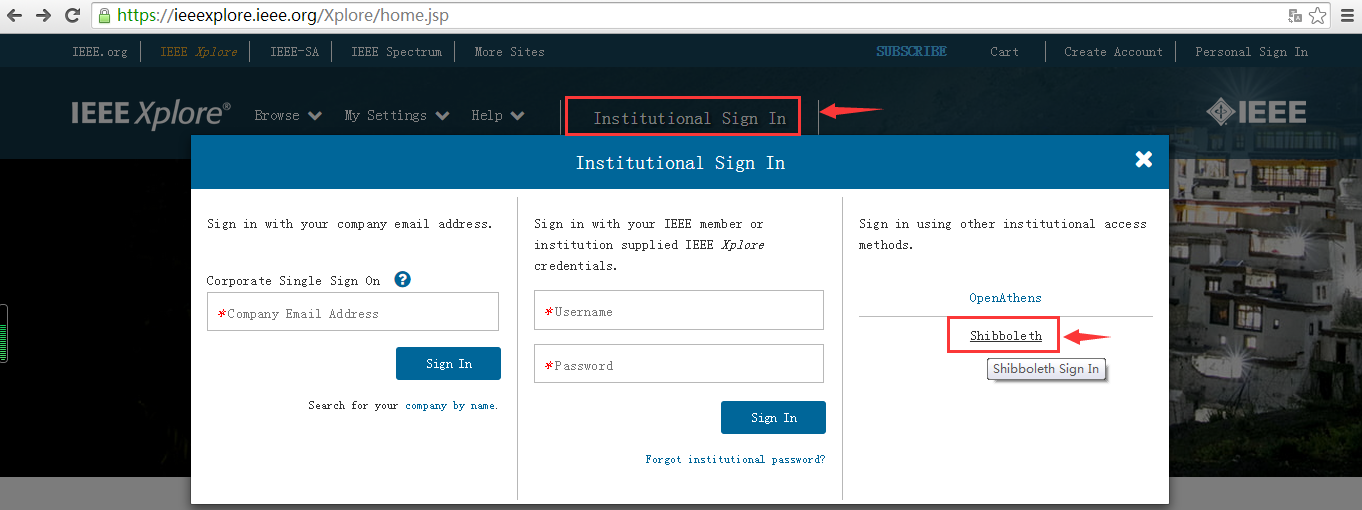
Task: Click Forgot institutional password link
Action: [735, 460]
